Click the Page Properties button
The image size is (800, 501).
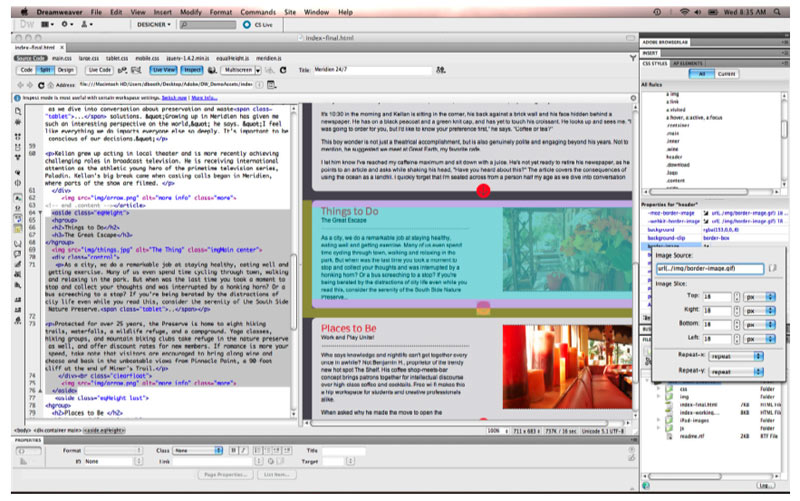[225, 474]
